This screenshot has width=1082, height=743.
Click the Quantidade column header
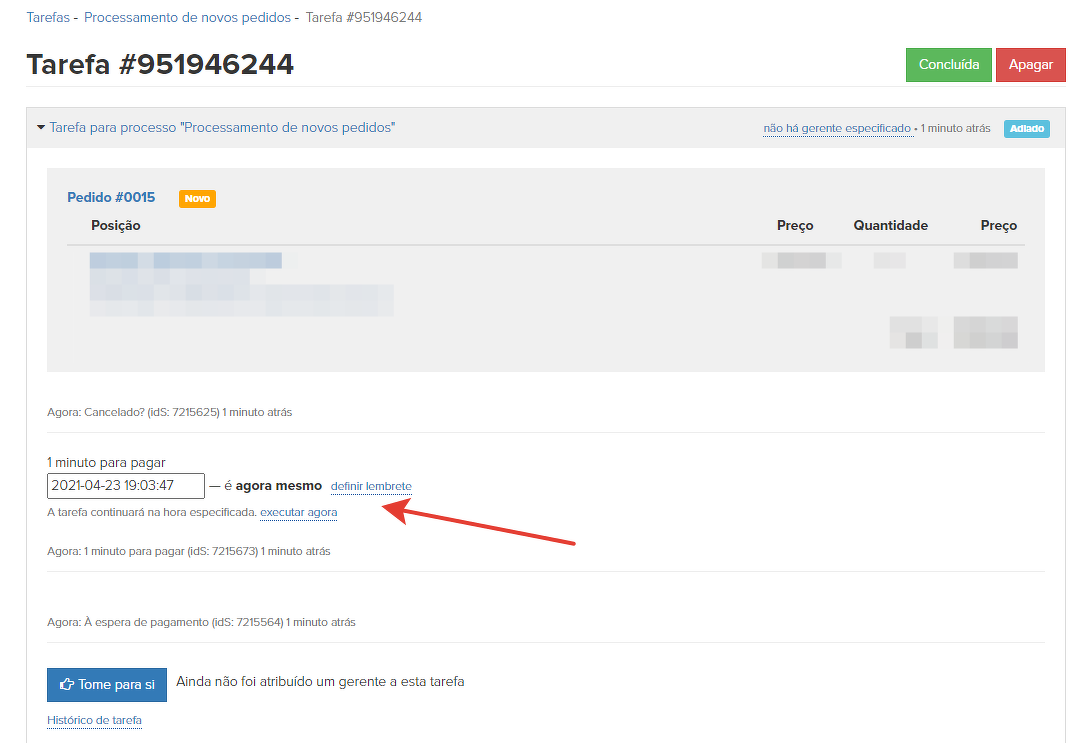[x=890, y=226]
